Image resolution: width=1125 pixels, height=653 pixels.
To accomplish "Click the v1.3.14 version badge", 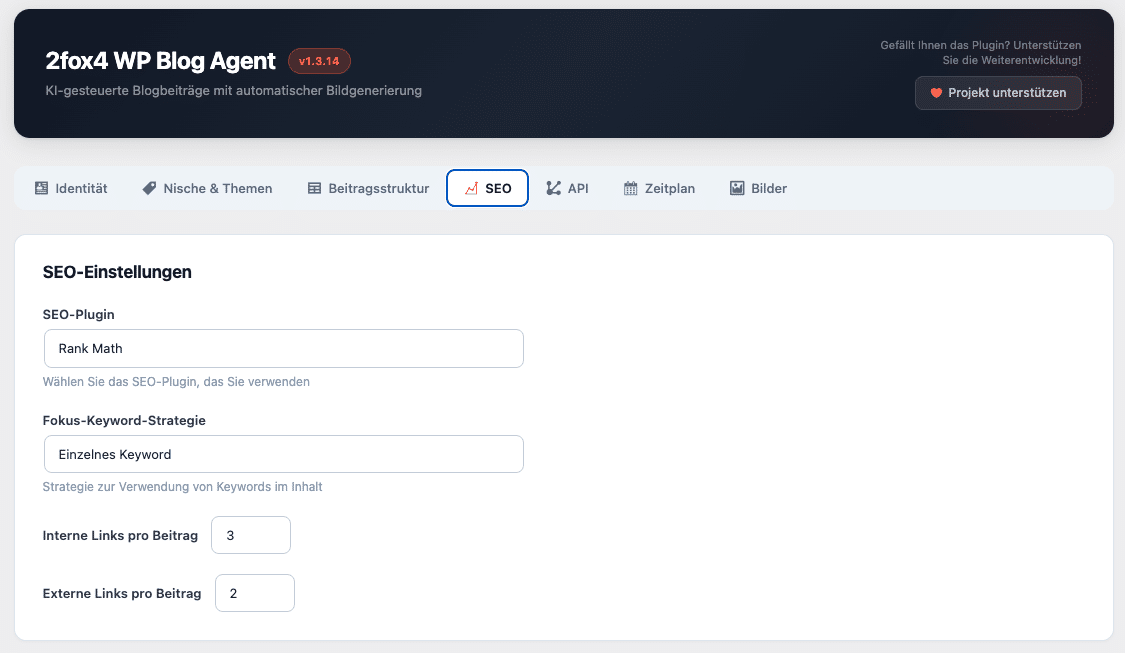I will click(318, 61).
